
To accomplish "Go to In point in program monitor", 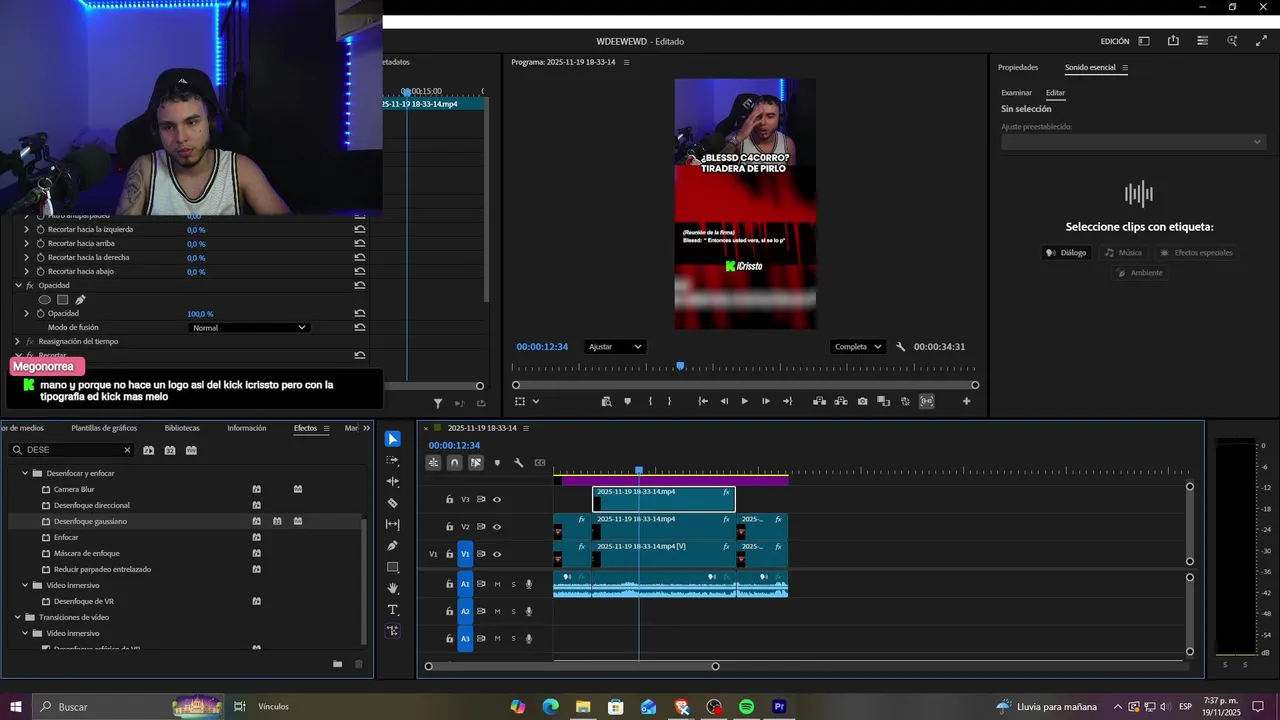I will click(x=702, y=401).
